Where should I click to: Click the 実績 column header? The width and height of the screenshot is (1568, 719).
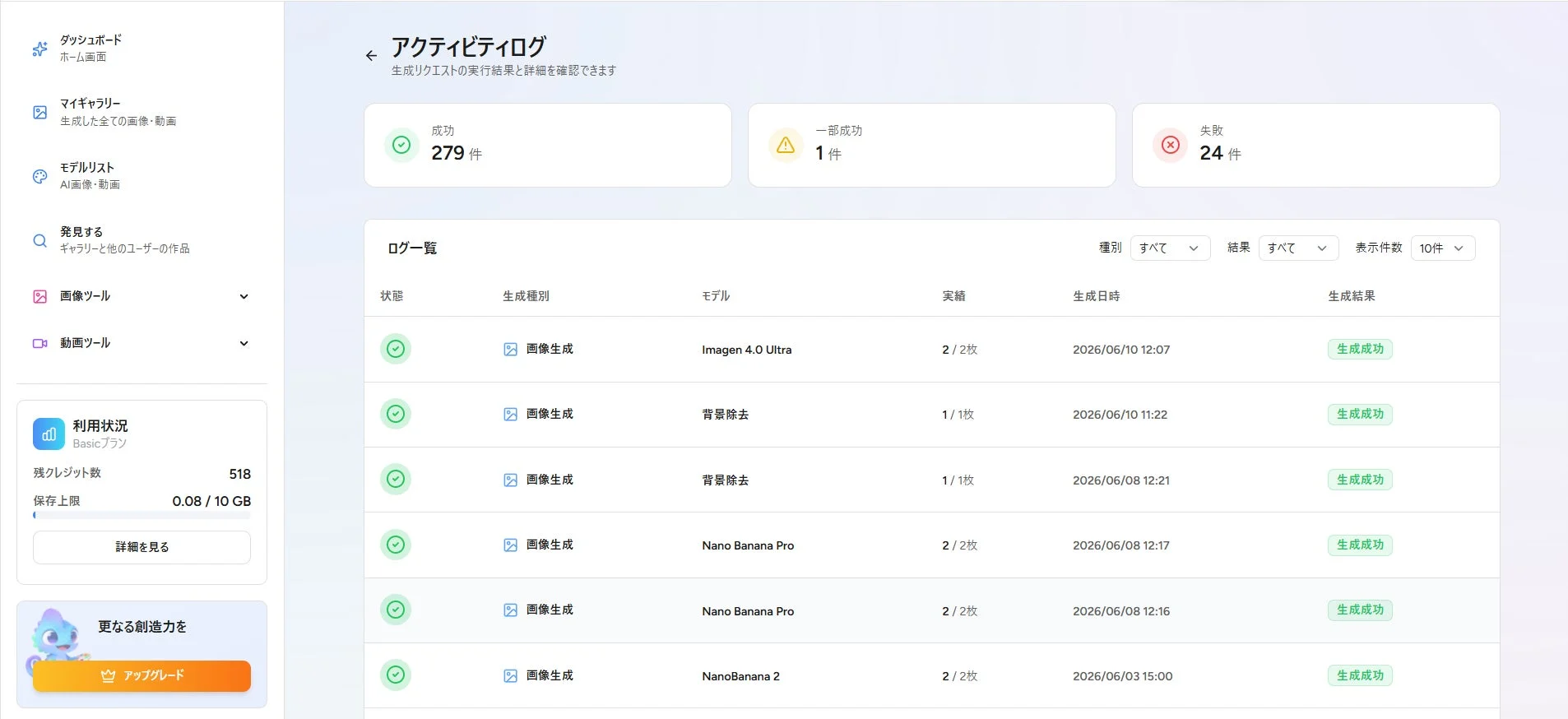point(953,296)
